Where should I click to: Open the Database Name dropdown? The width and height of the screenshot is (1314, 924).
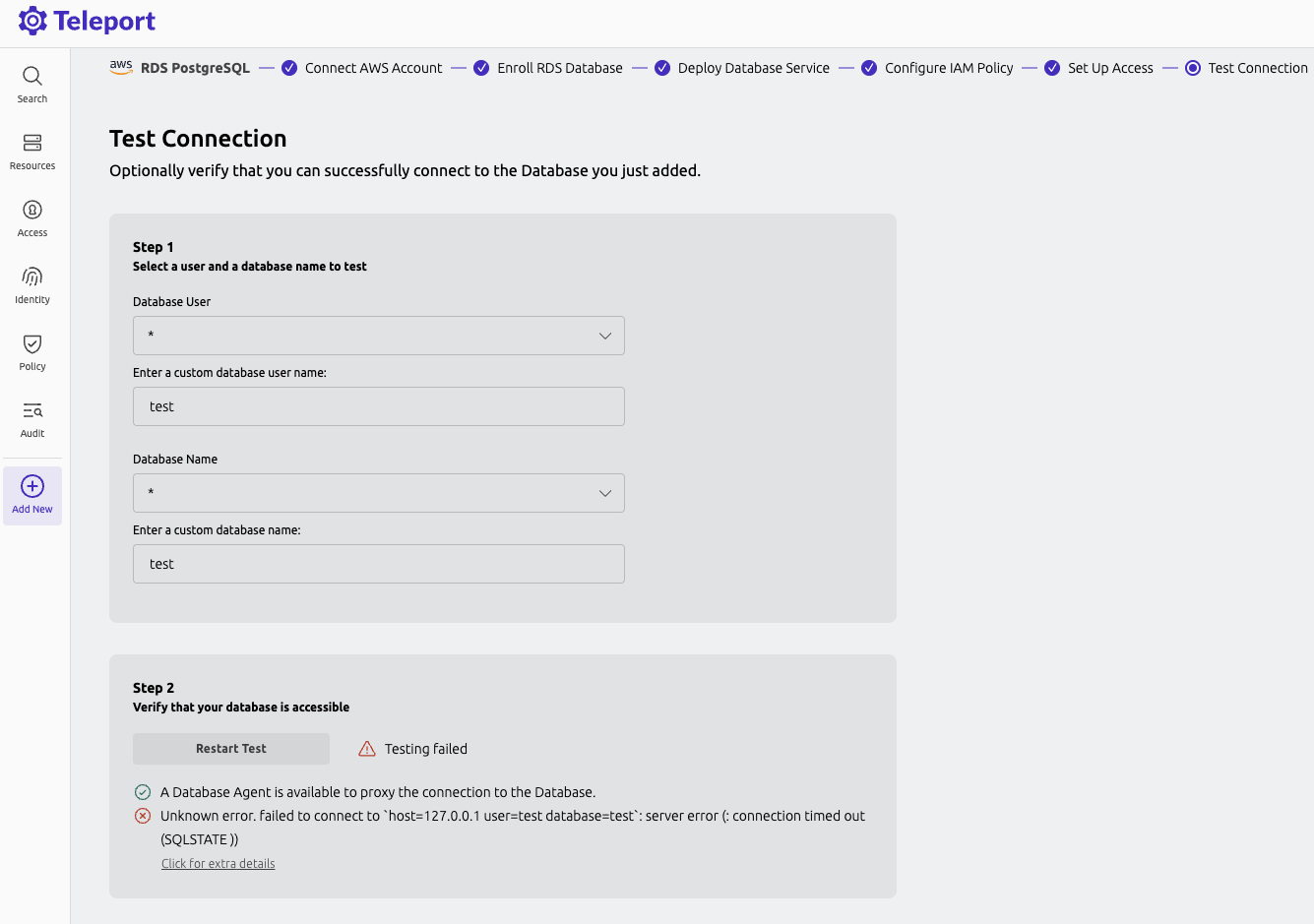click(379, 493)
